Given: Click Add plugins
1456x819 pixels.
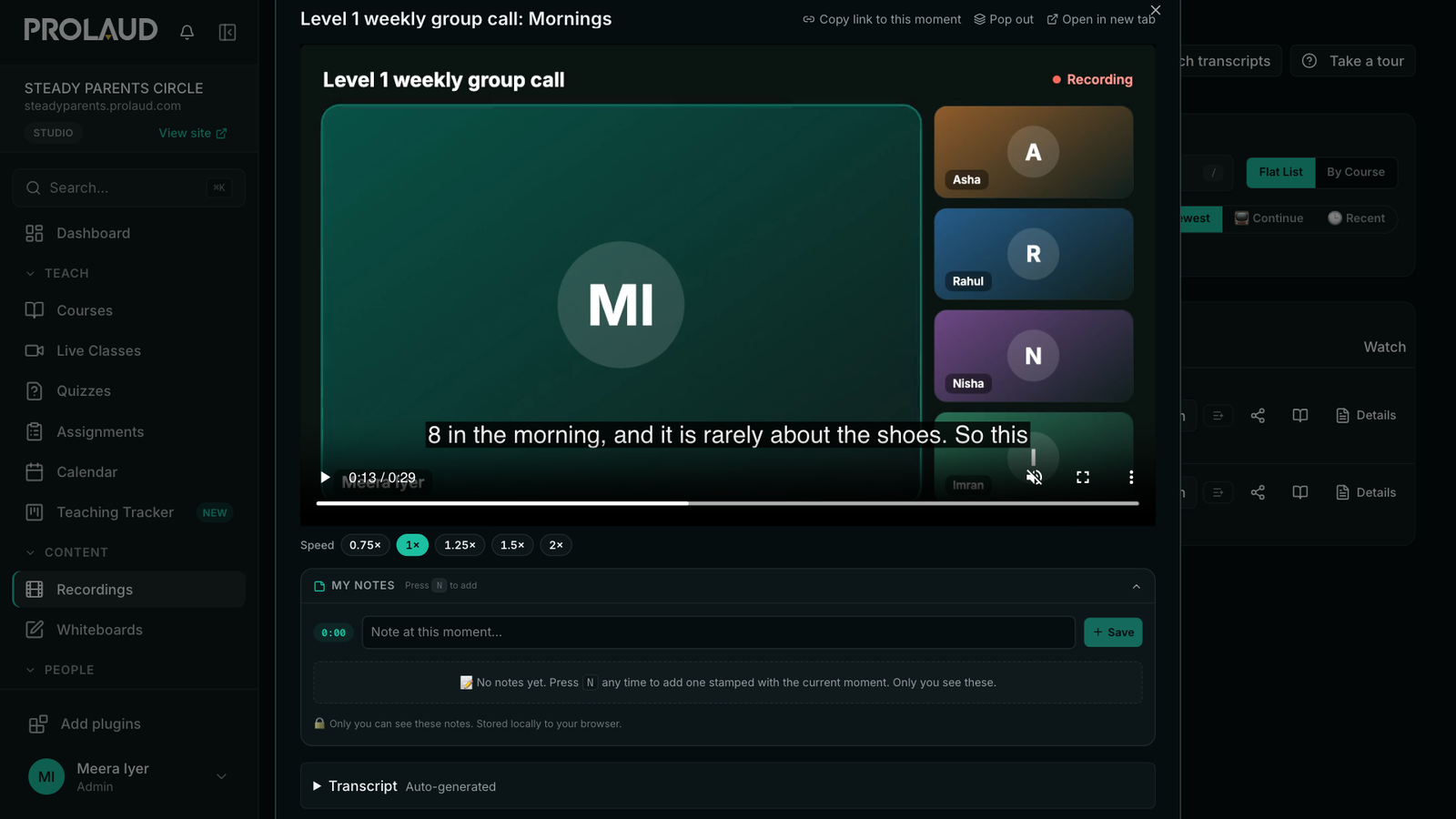Looking at the screenshot, I should click(128, 723).
